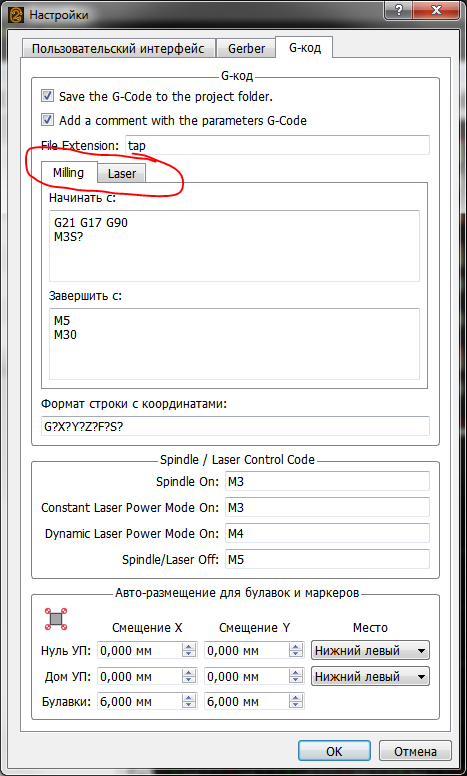The image size is (467, 776).
Task: Select the Laser tab
Action: (122, 174)
